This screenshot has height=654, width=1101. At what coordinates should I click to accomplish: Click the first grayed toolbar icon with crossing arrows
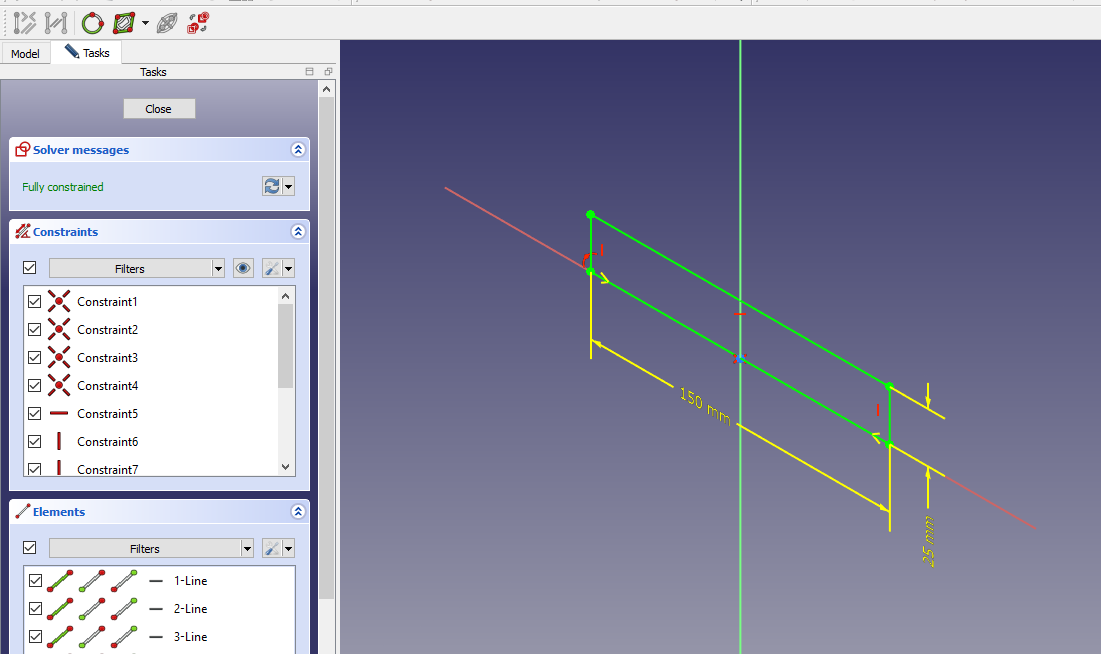point(25,23)
